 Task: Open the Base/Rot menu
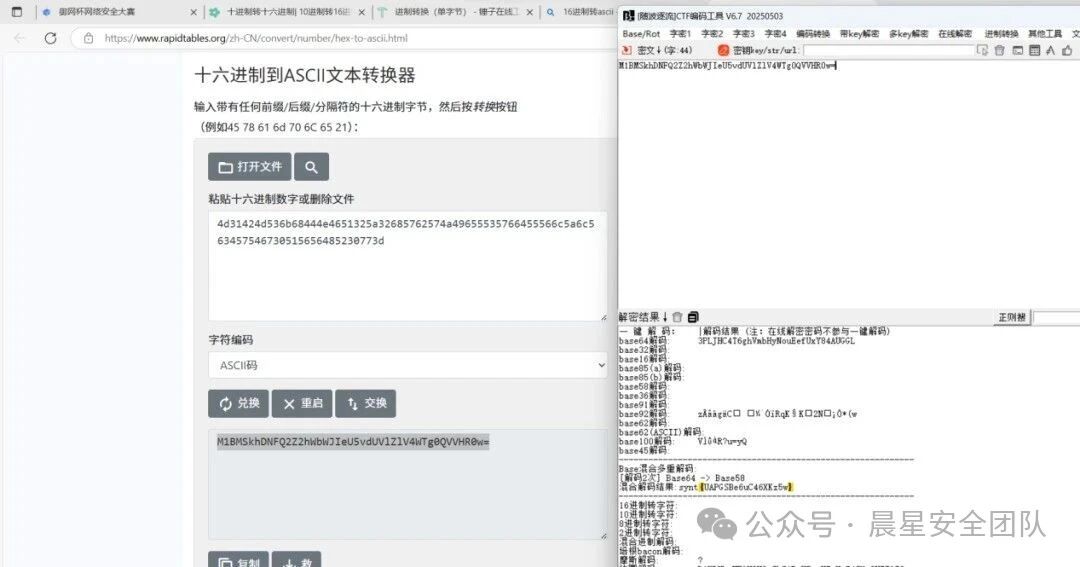(641, 33)
